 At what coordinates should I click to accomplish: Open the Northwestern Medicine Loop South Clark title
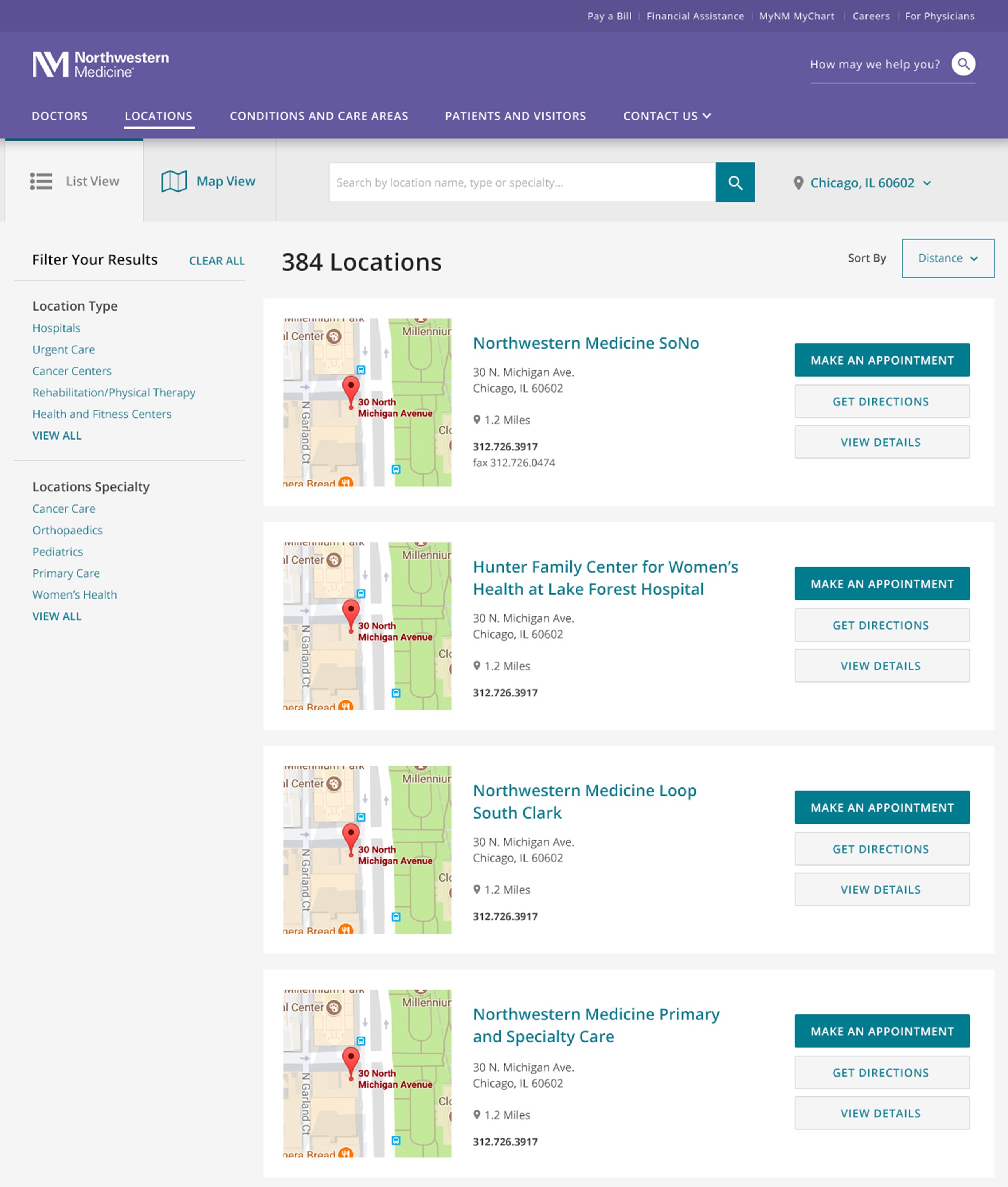584,801
